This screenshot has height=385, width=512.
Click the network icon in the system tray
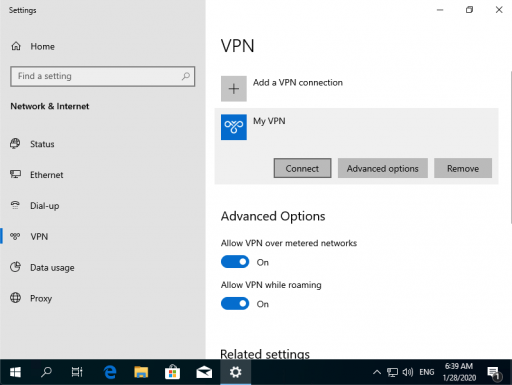coord(392,372)
